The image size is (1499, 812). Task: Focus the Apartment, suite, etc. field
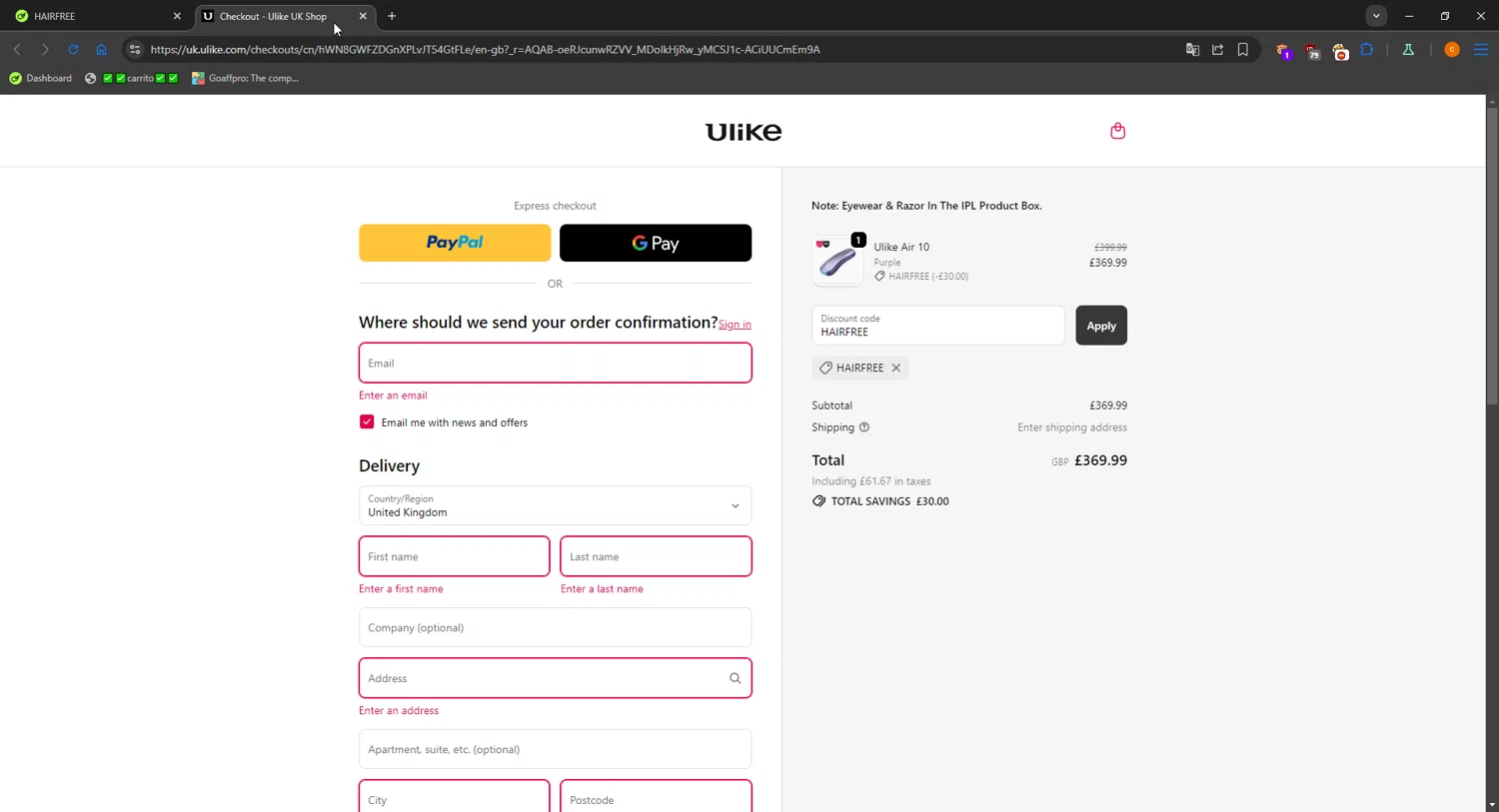(555, 749)
